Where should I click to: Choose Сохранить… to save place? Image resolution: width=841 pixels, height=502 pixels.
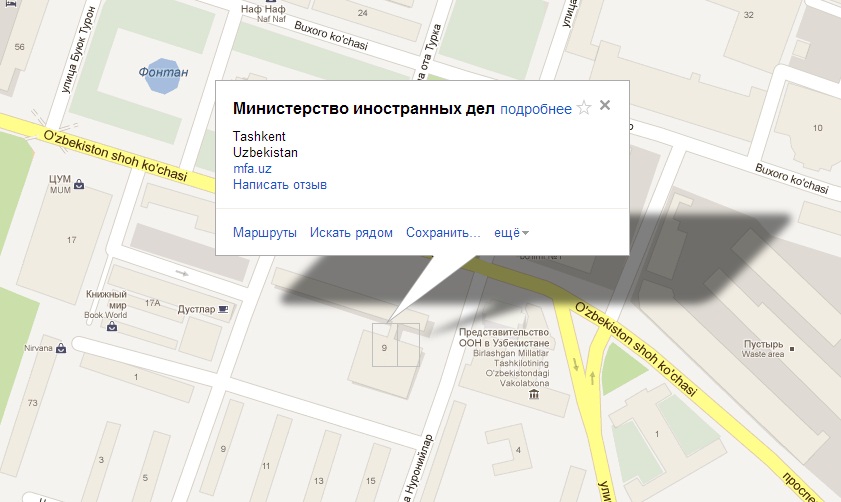coord(443,233)
